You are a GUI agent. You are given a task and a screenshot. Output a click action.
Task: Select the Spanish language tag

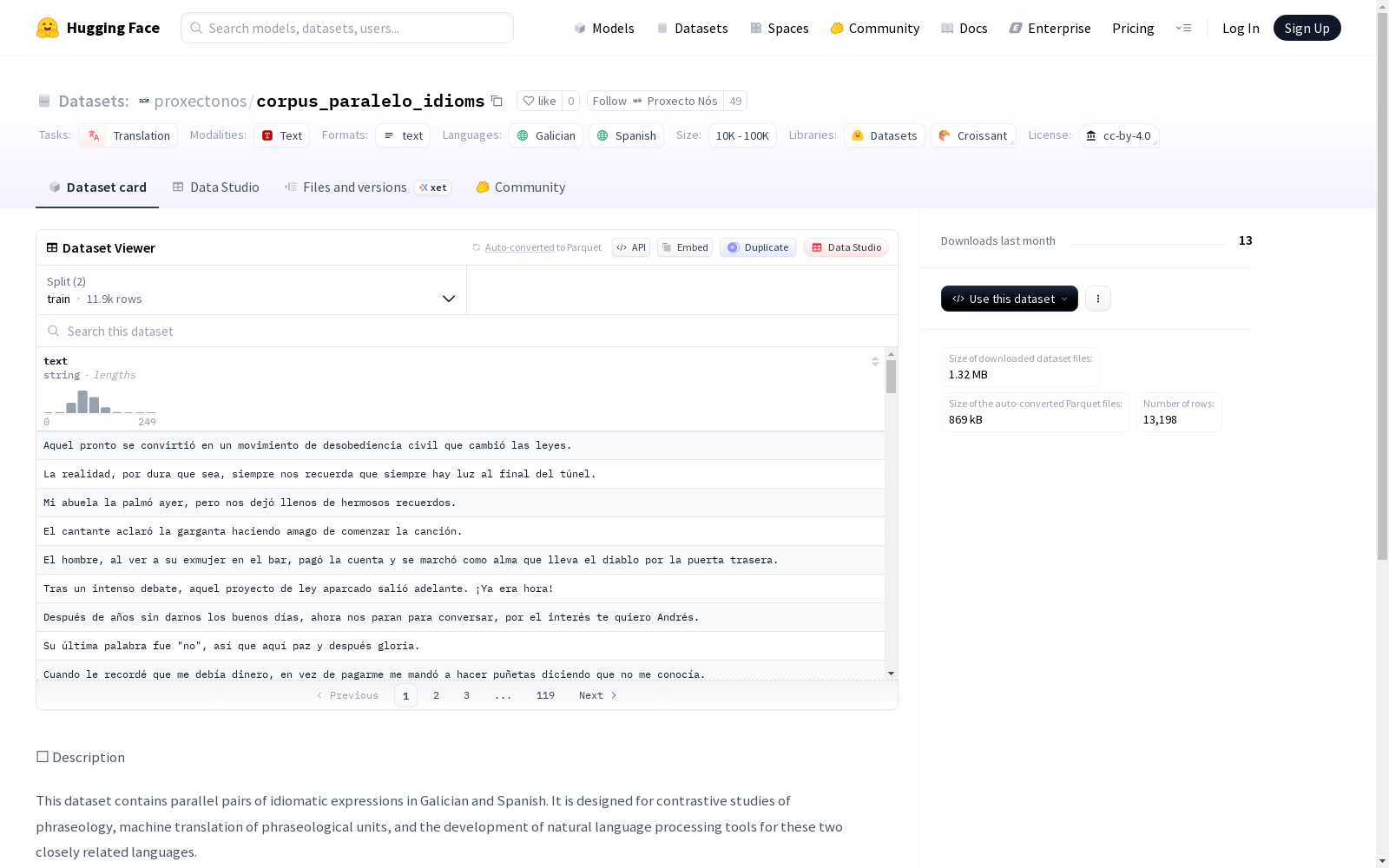coord(626,135)
